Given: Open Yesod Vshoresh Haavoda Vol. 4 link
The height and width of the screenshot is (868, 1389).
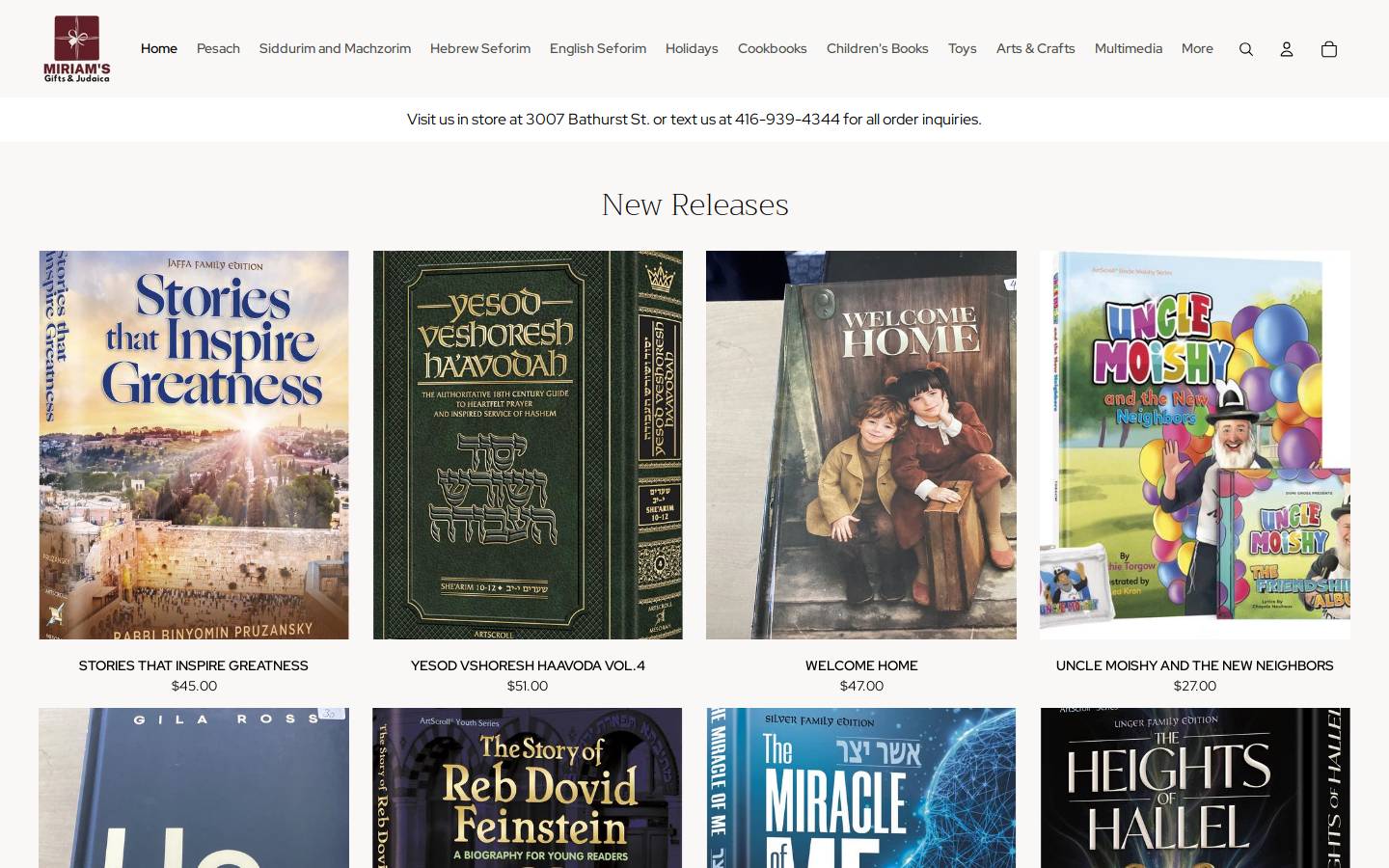Looking at the screenshot, I should (528, 665).
